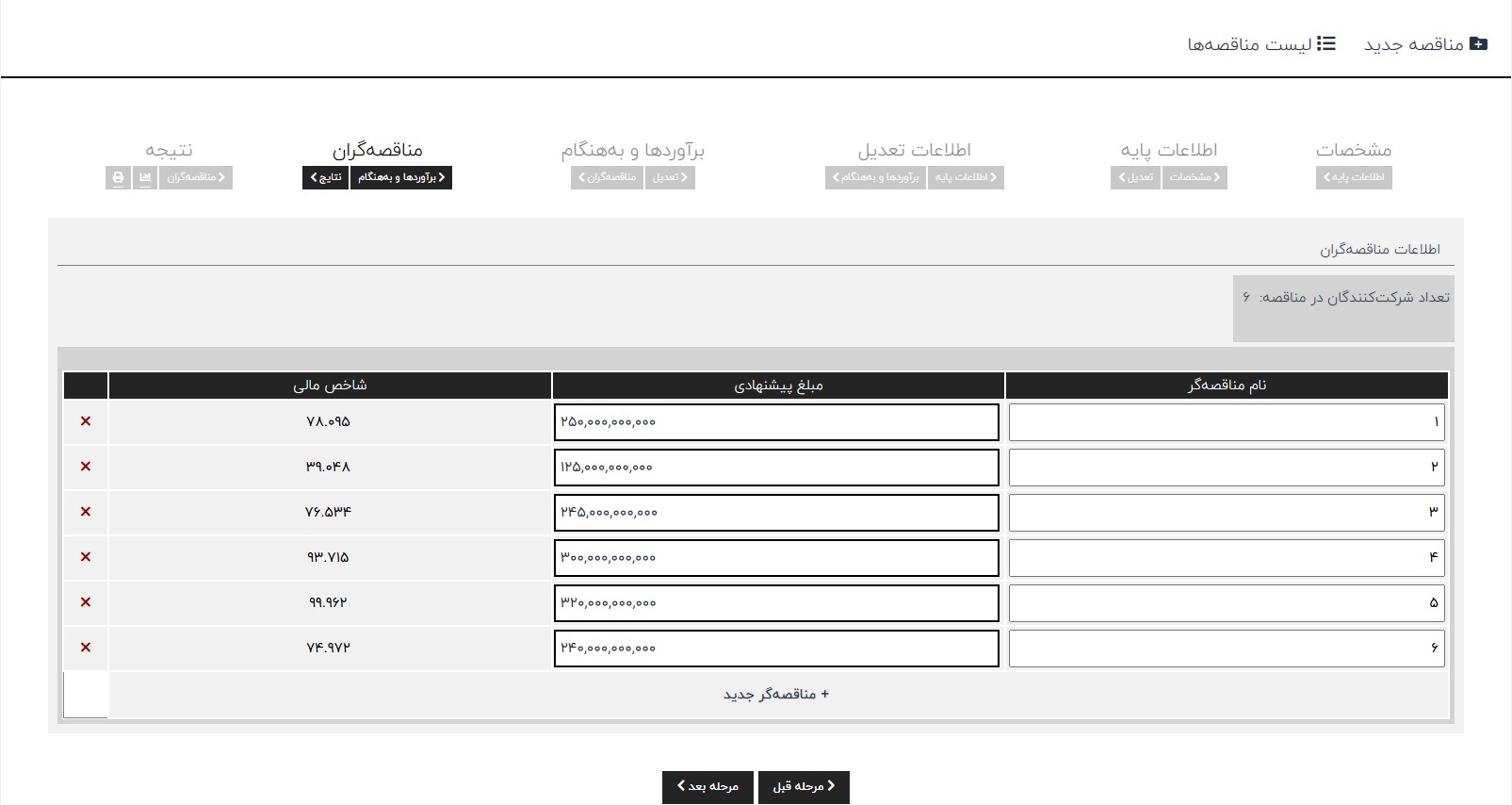Edit the 250,000,000,000 bid amount field
Screen dimensions: 1512x805
pyautogui.click(x=776, y=422)
